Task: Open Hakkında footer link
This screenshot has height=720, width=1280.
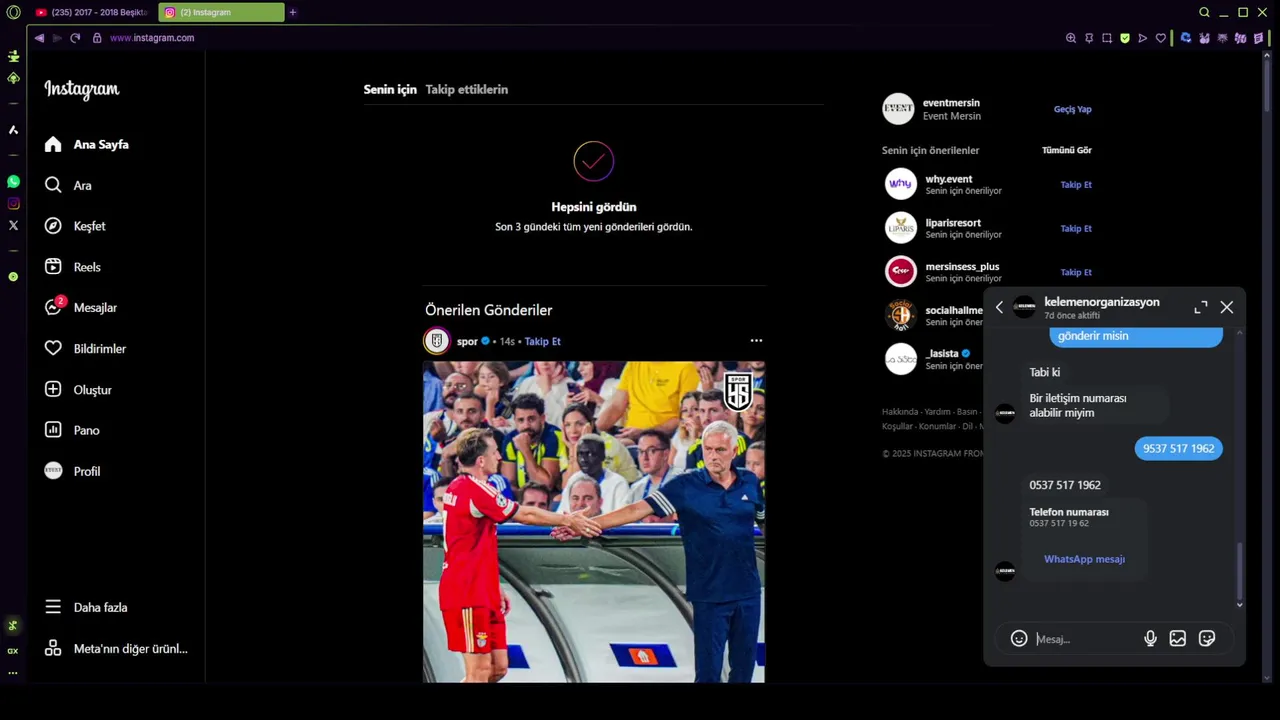Action: (900, 411)
